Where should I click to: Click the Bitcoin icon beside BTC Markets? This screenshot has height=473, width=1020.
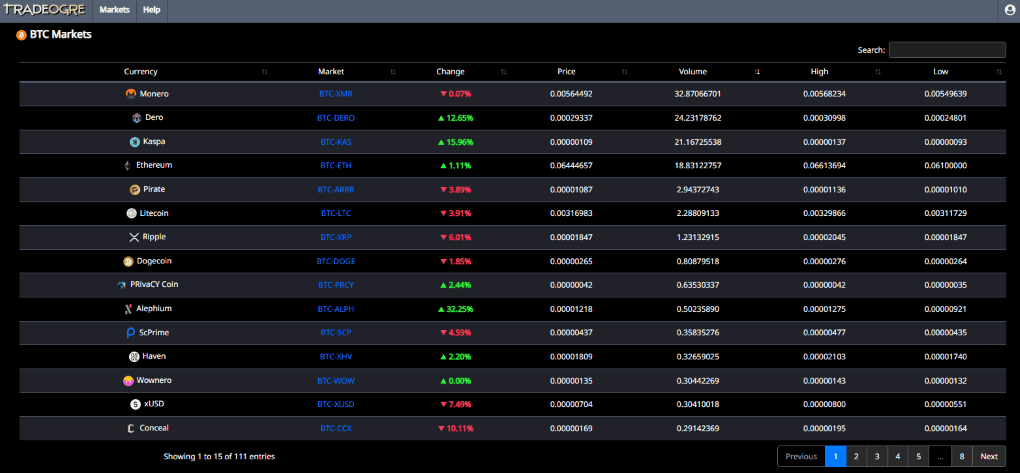point(21,35)
